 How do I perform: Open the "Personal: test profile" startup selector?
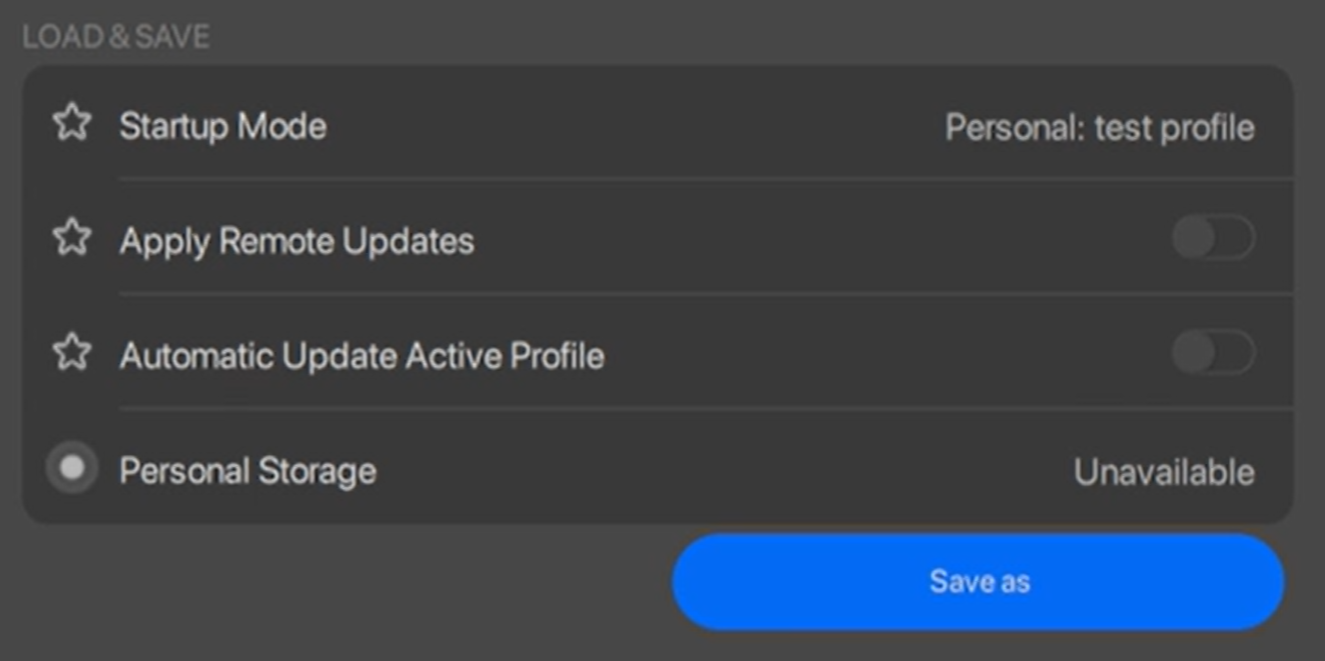1099,127
